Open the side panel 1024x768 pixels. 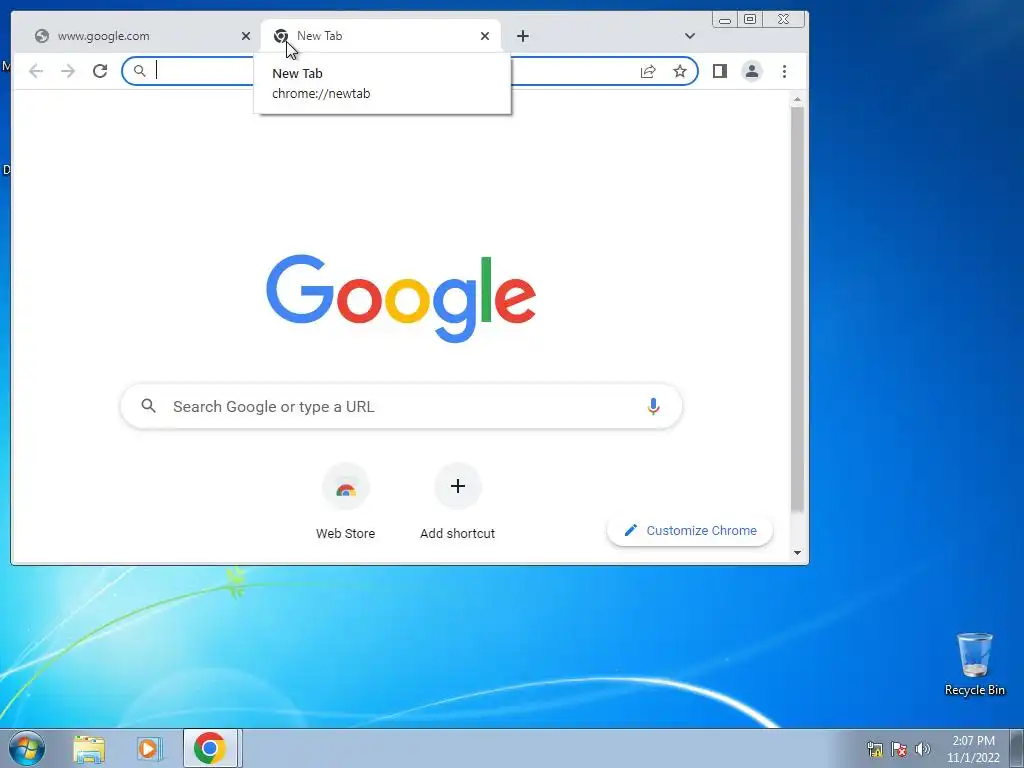tap(720, 71)
